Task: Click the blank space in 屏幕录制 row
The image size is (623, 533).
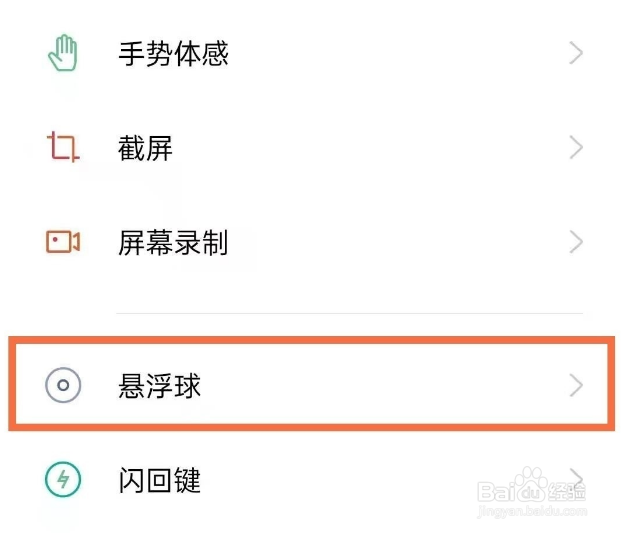Action: click(397, 242)
